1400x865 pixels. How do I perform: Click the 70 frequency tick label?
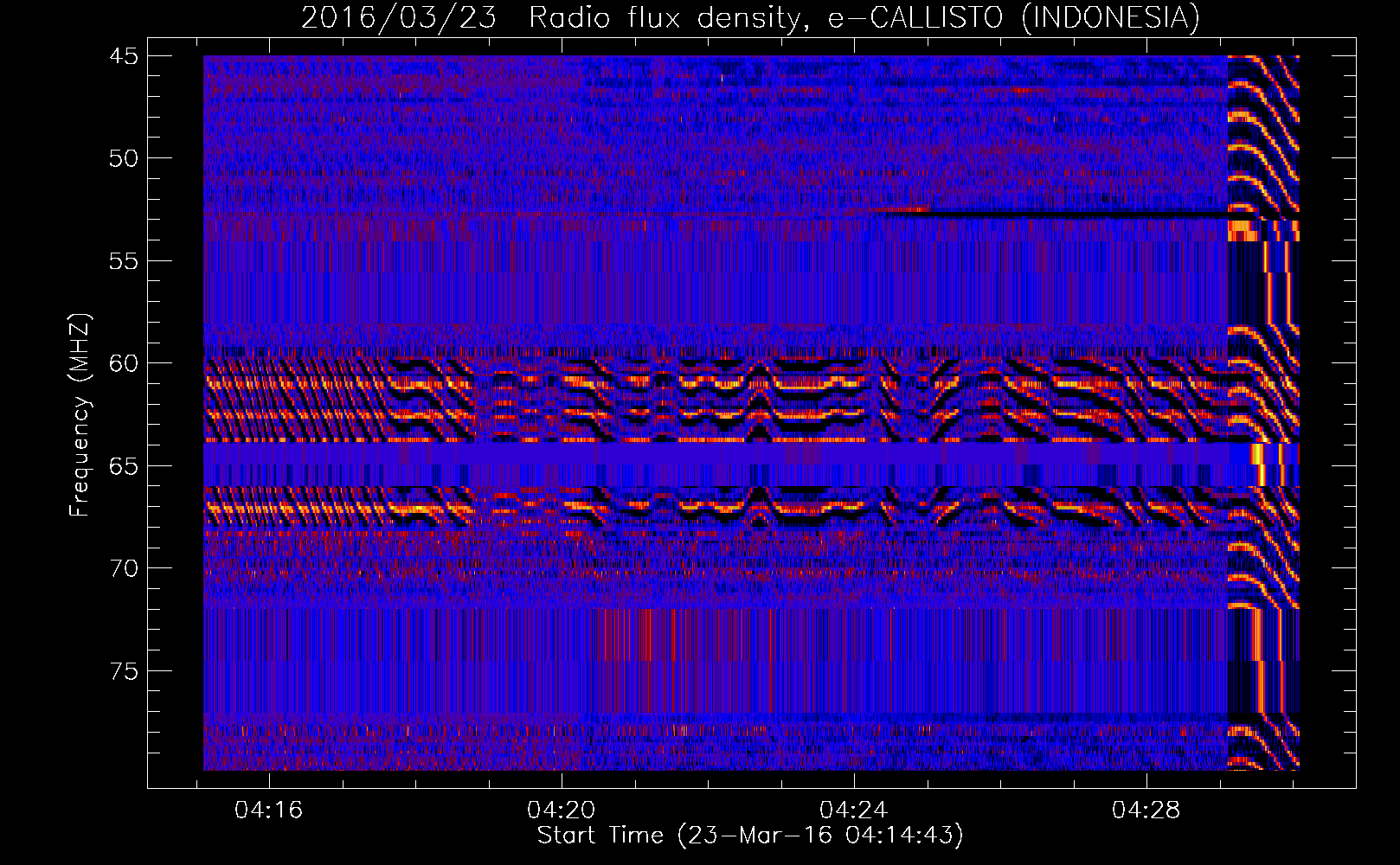[123, 568]
